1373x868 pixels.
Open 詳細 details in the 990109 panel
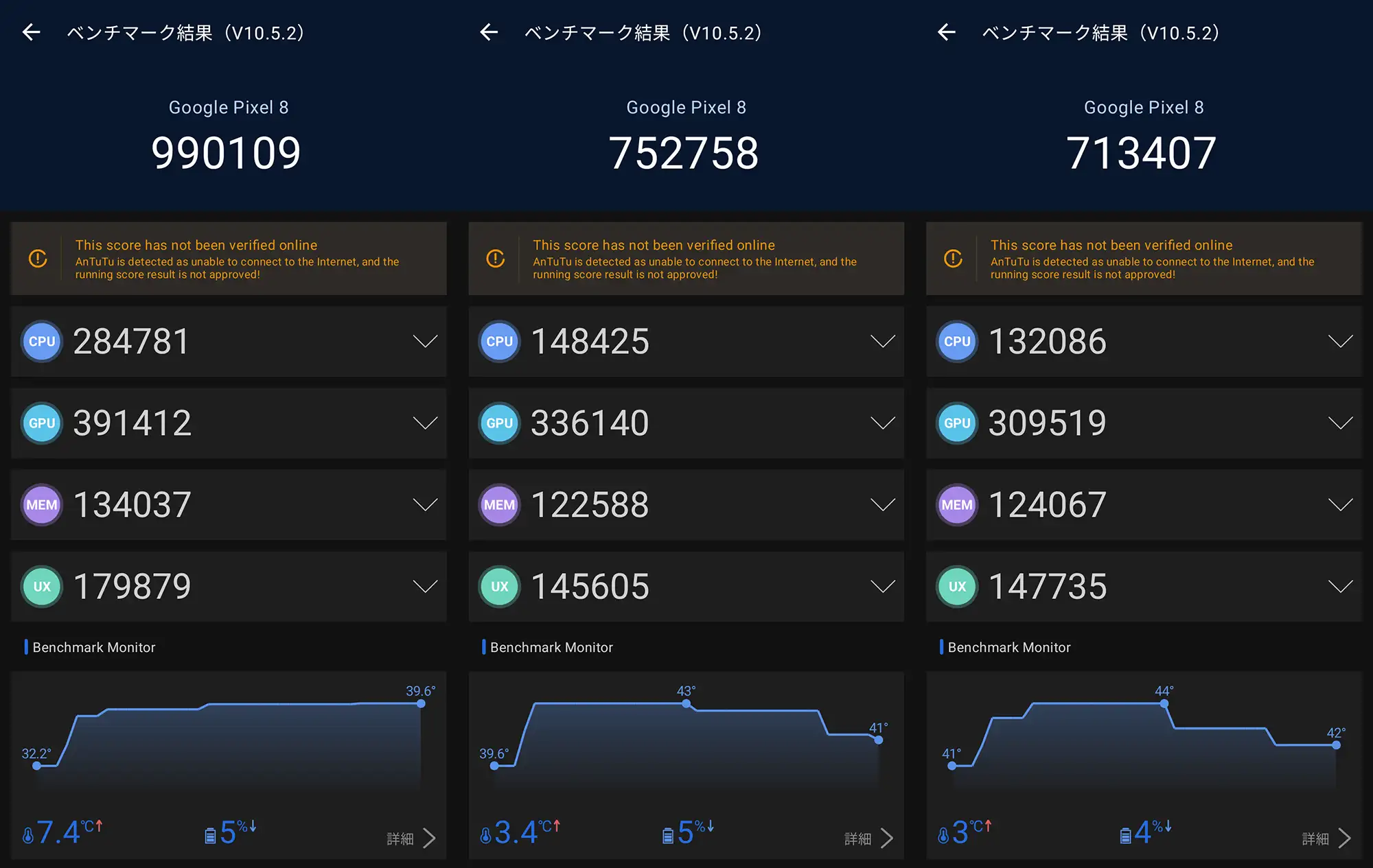411,838
